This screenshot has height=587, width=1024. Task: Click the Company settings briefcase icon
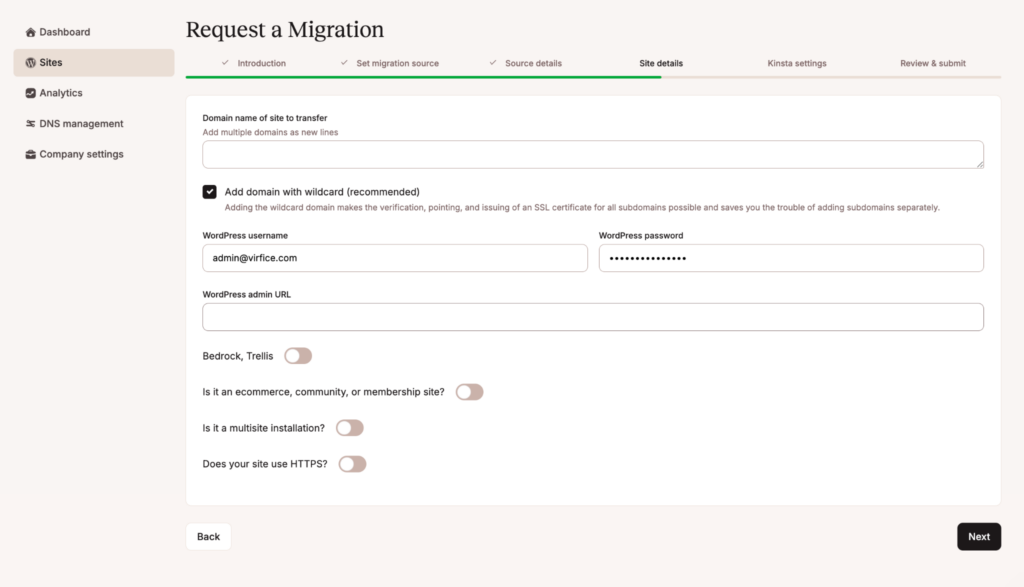[x=29, y=154]
